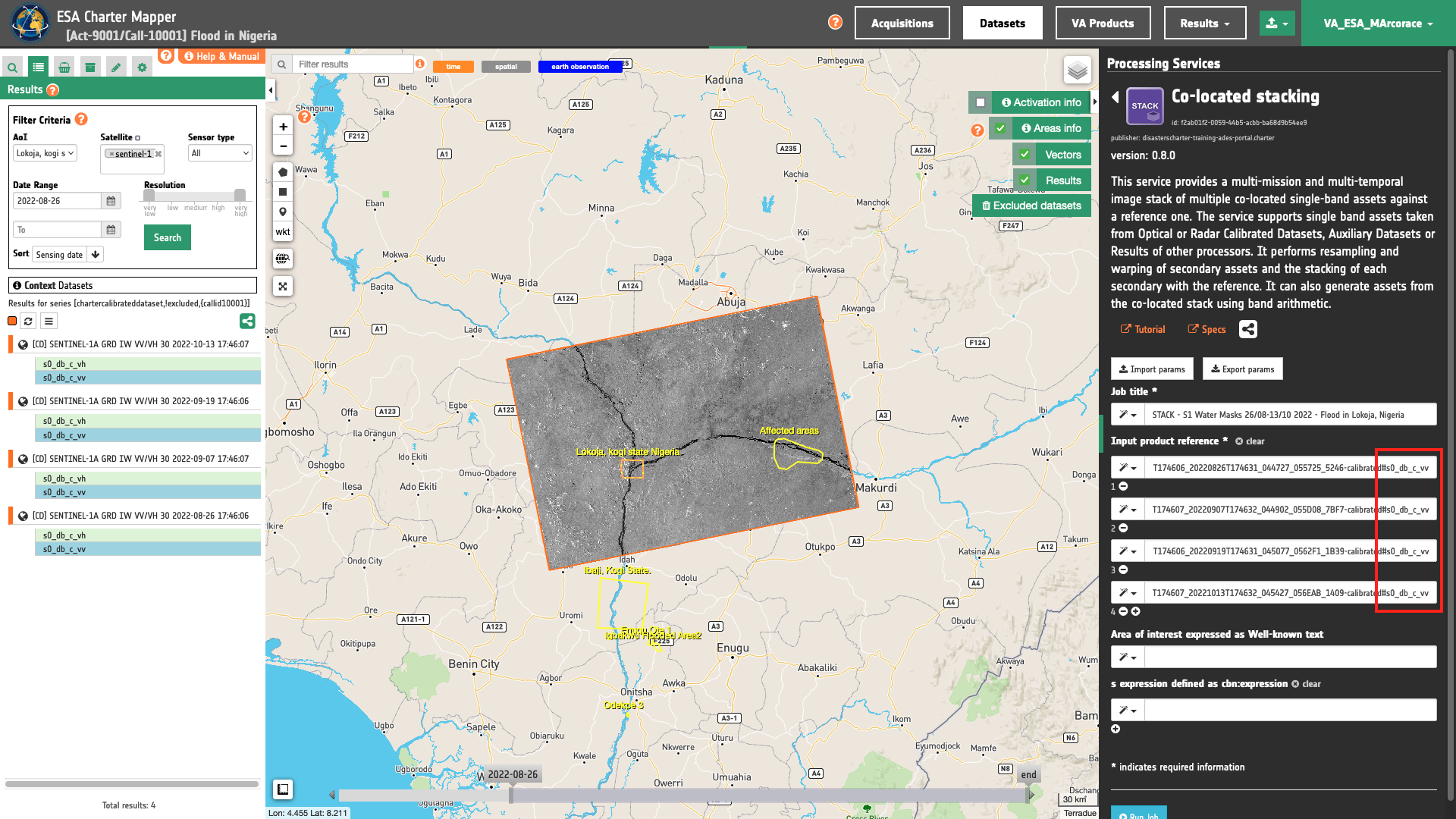Open the Results dropdown menu
The width and height of the screenshot is (1456, 819).
tap(1205, 24)
